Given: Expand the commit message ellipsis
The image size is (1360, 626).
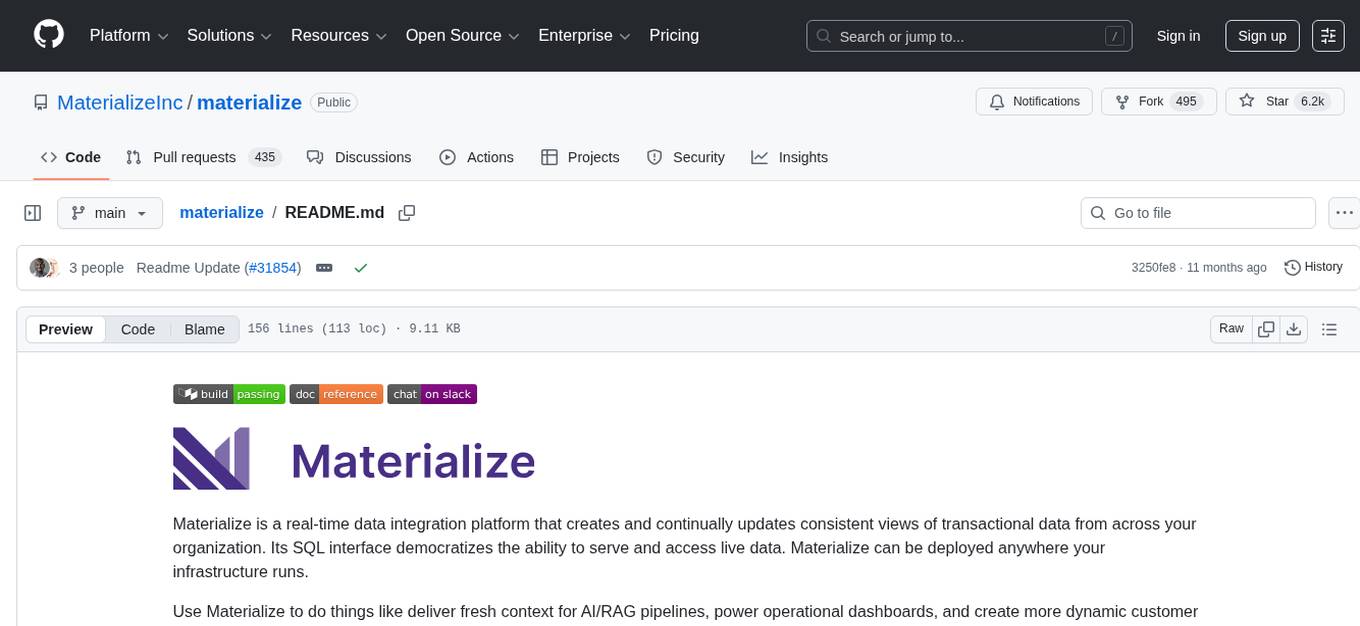Looking at the screenshot, I should pos(324,267).
